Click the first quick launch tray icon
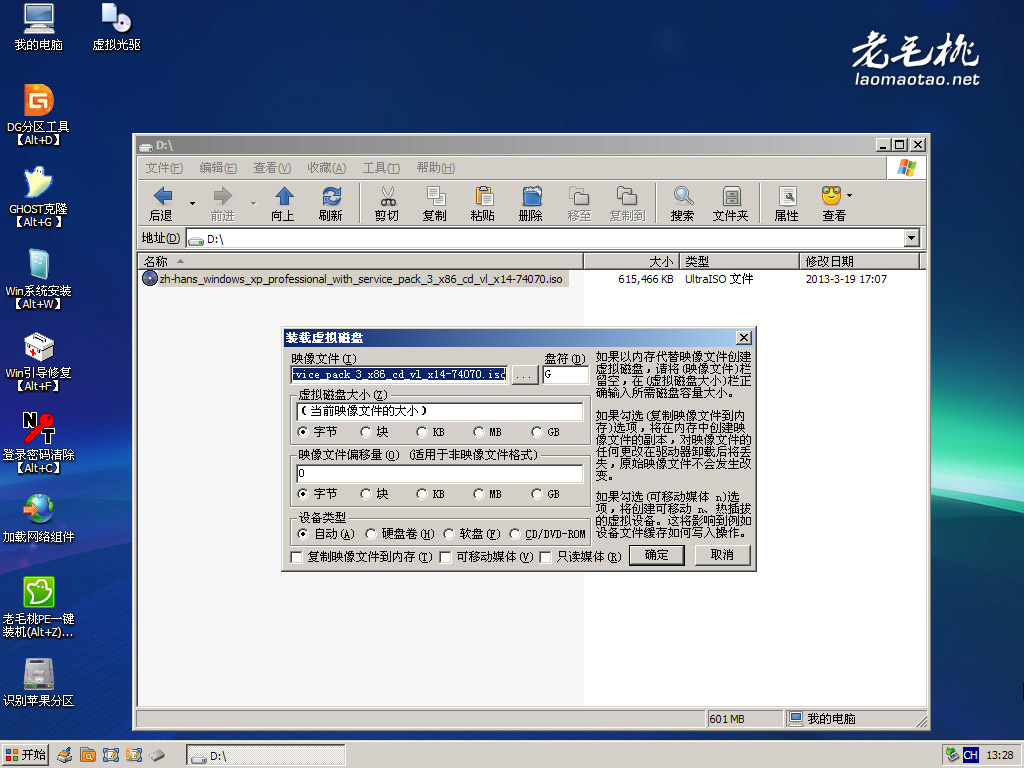Screen dimensions: 1024x768 (65, 756)
